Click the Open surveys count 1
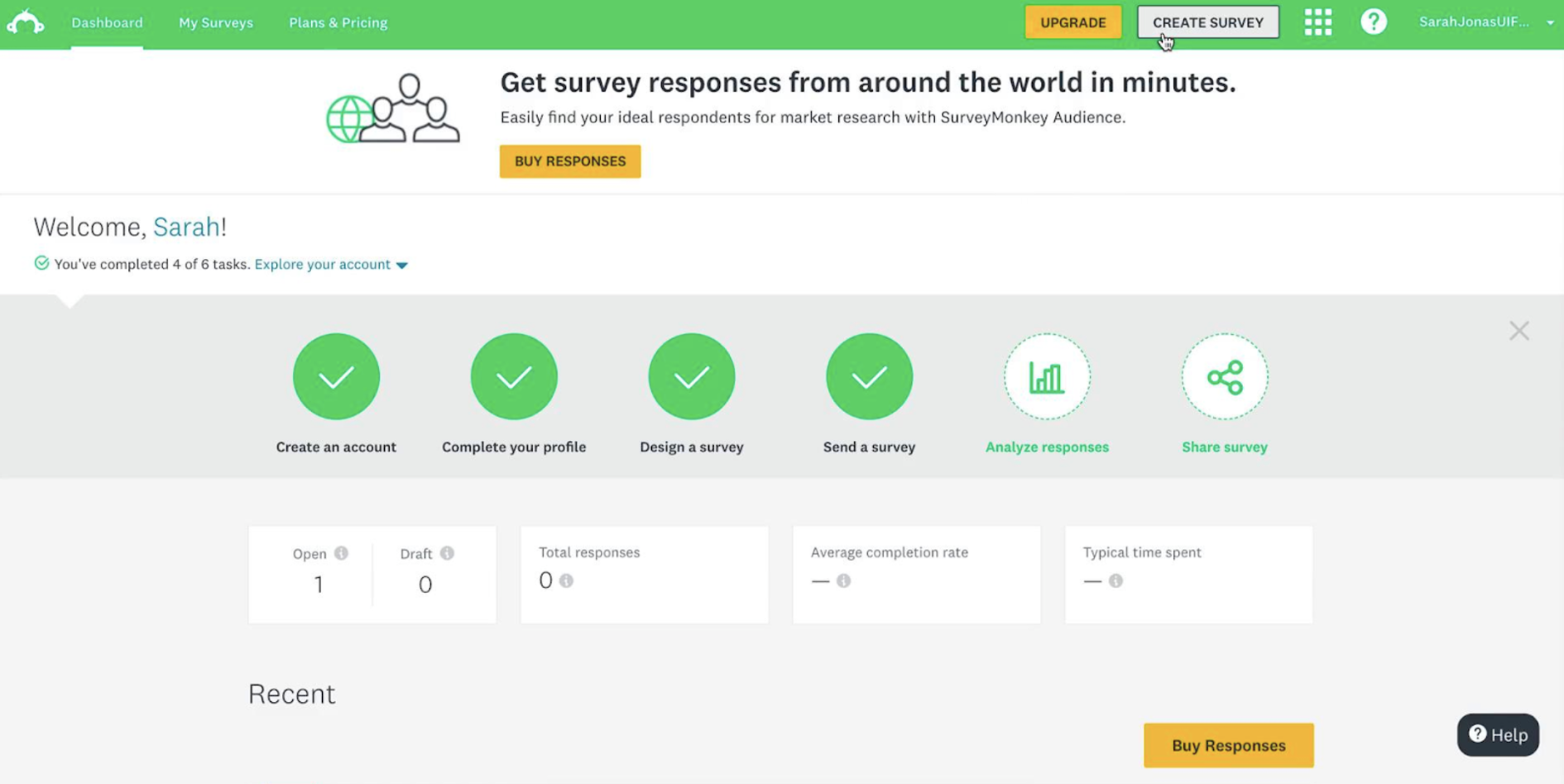 pyautogui.click(x=319, y=585)
